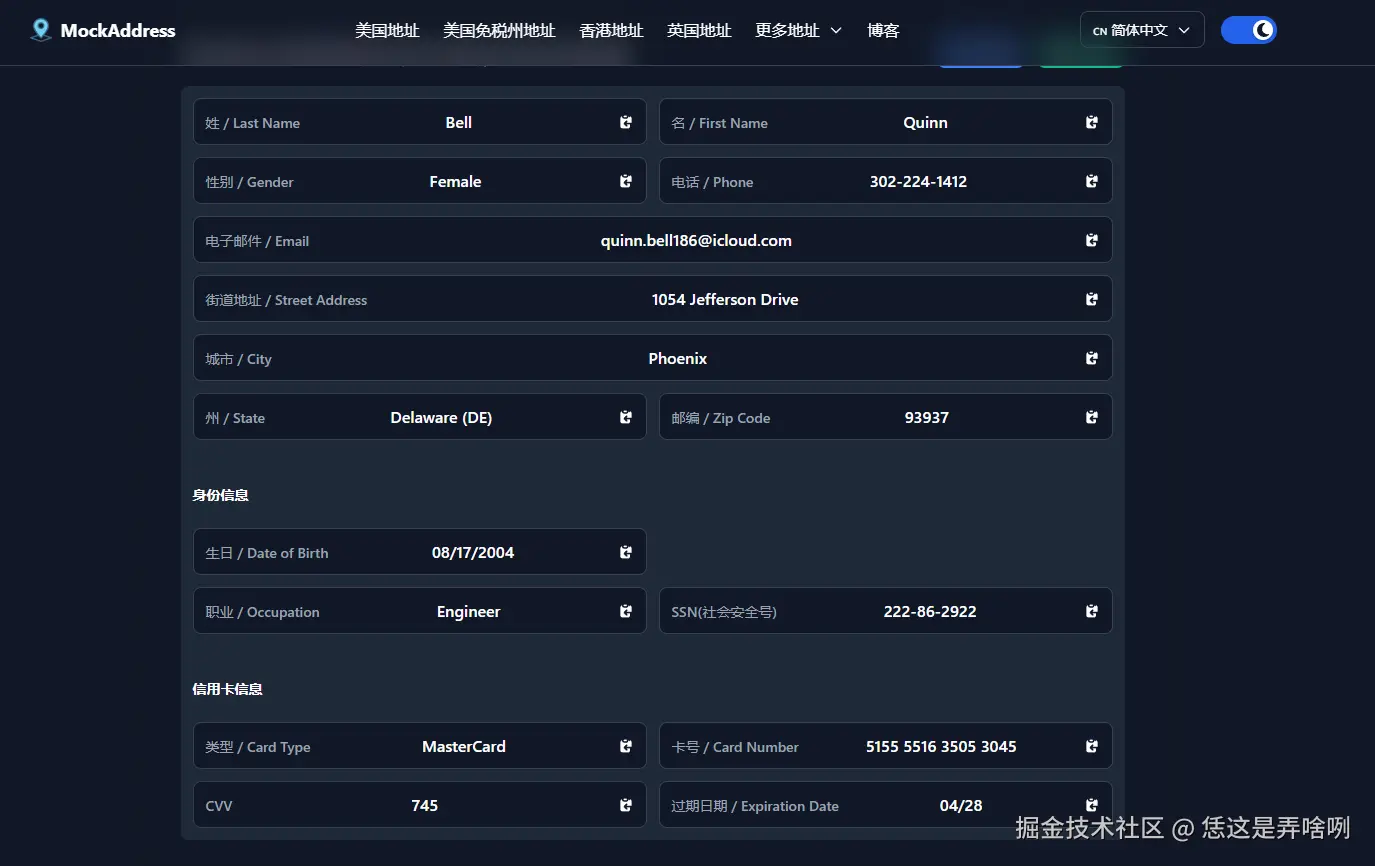
Task: Copy the Street Address value
Action: point(1092,300)
